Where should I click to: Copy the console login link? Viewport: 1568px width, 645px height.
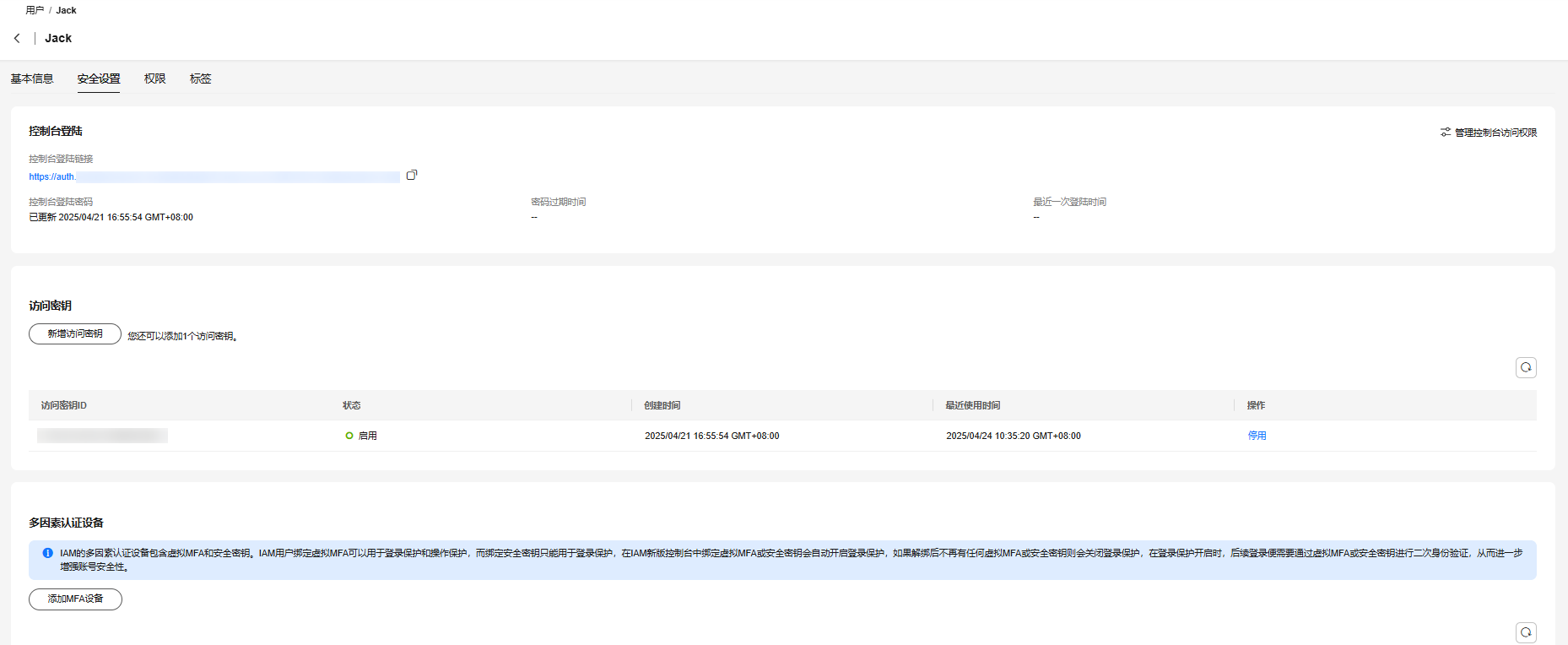click(412, 176)
